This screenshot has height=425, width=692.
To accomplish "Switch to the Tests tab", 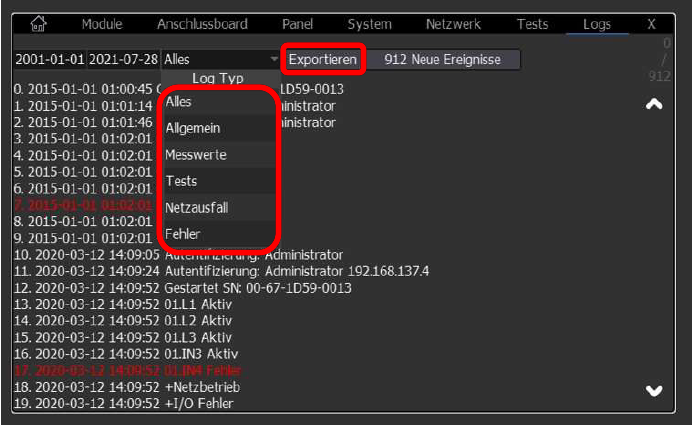I will 532,23.
